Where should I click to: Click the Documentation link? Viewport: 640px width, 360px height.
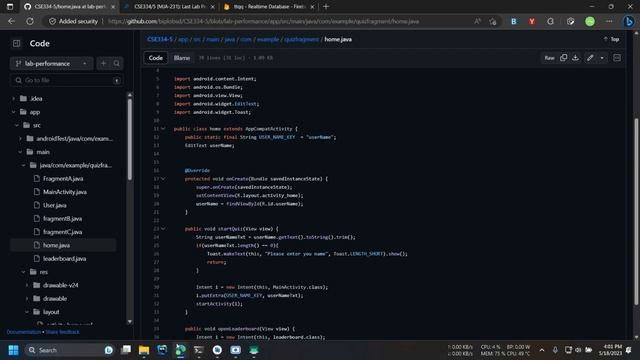coord(24,332)
